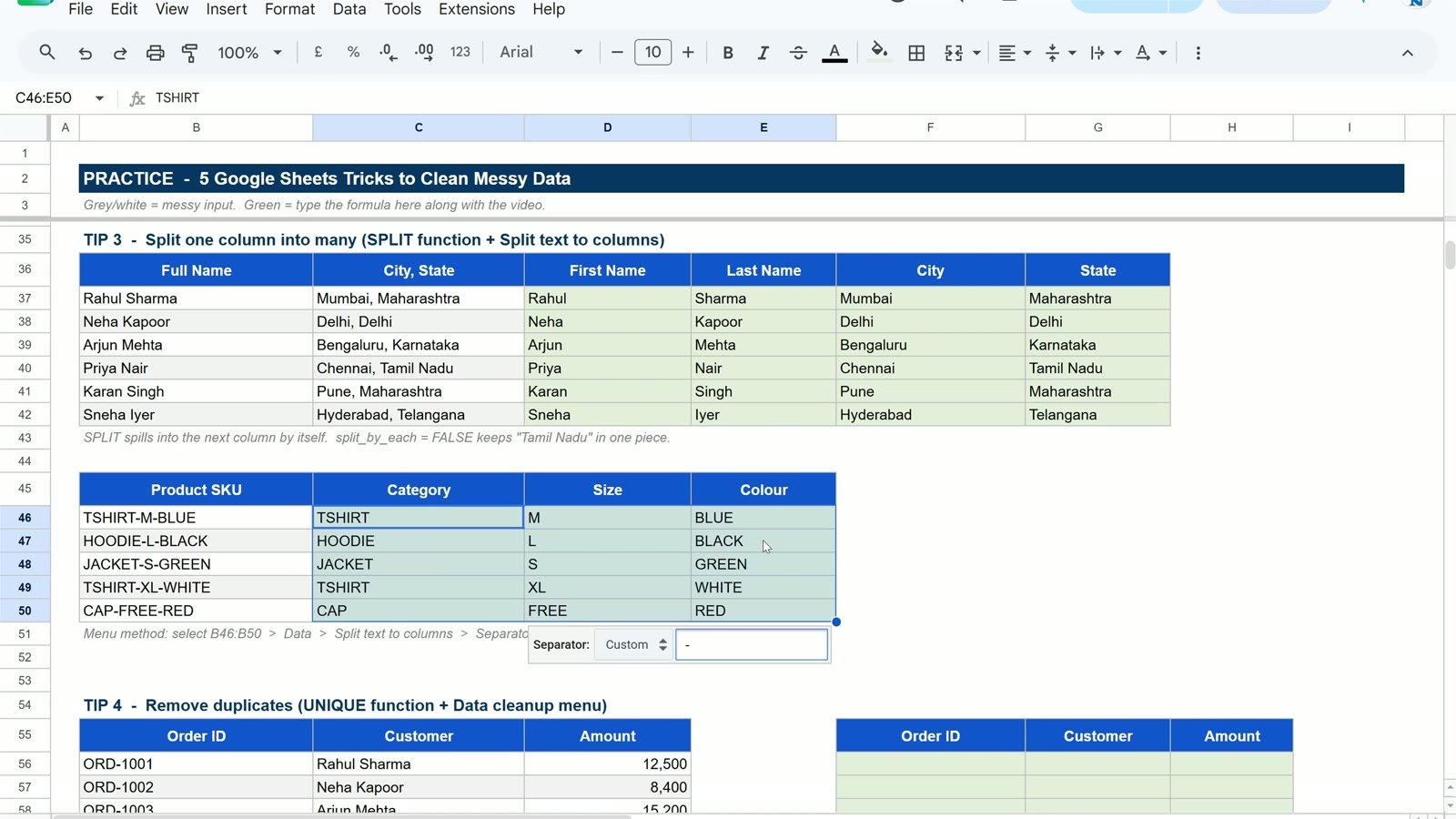1456x819 pixels.
Task: Open the Tools menu
Action: point(402,9)
